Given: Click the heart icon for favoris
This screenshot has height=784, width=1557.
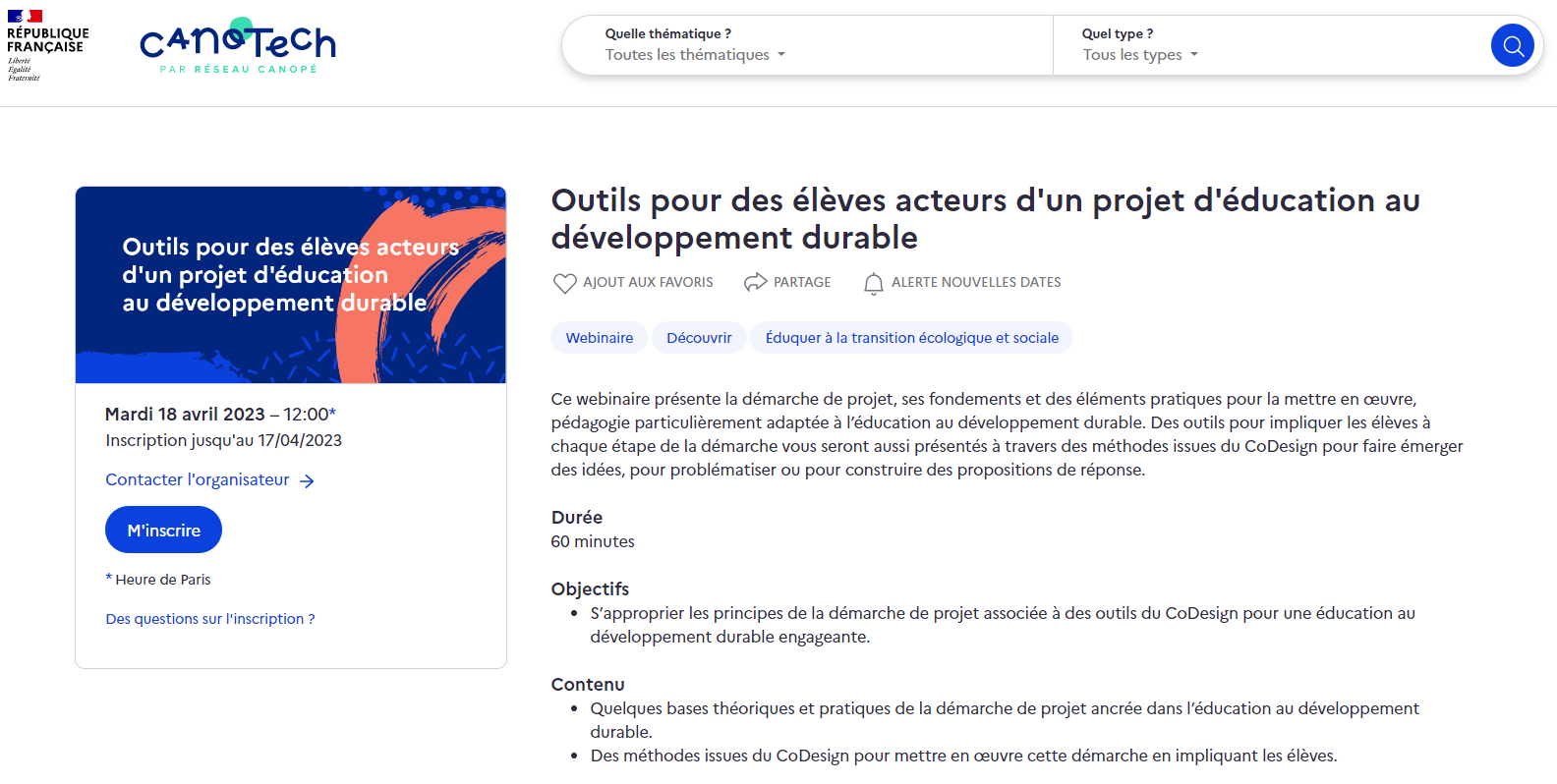Looking at the screenshot, I should (564, 283).
